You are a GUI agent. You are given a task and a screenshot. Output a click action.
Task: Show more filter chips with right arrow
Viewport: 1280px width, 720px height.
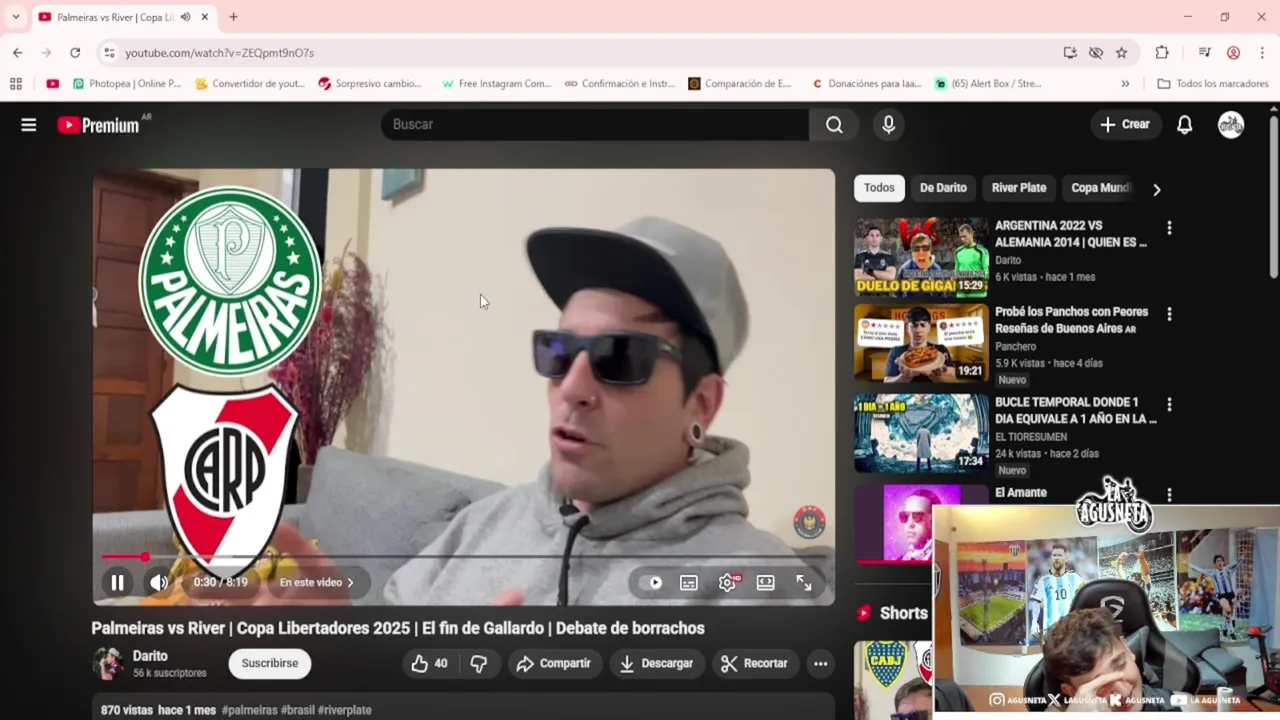coord(1156,189)
